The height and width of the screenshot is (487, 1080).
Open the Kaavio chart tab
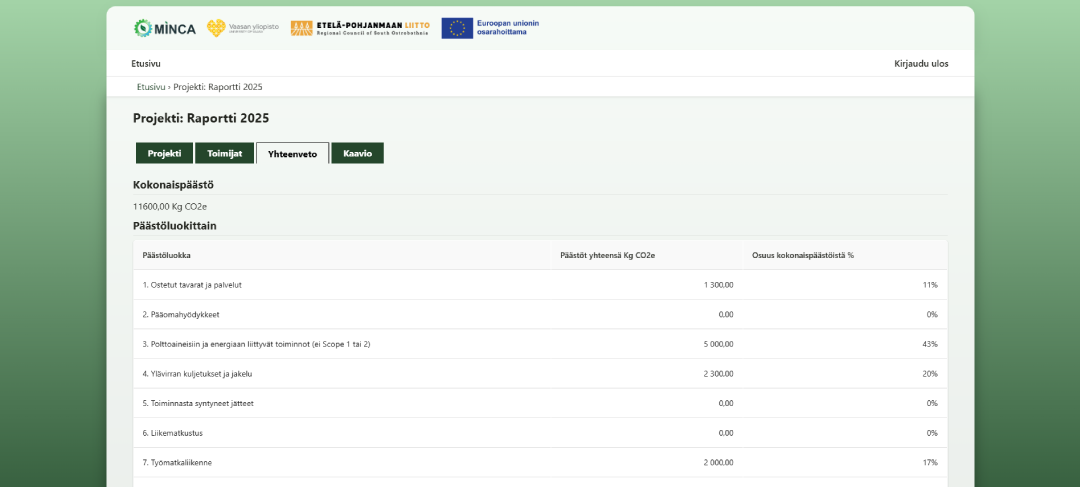[x=357, y=153]
